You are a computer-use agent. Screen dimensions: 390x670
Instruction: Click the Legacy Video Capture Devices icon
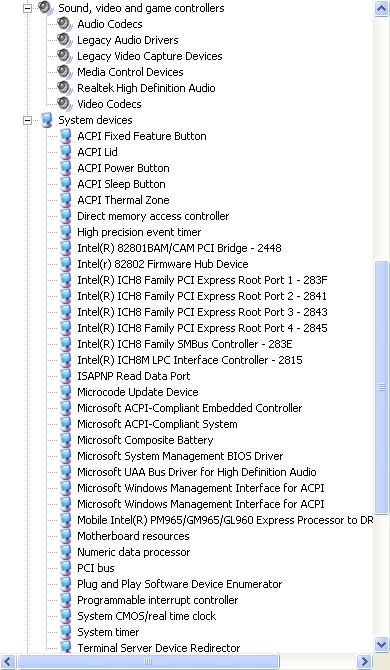click(x=65, y=56)
